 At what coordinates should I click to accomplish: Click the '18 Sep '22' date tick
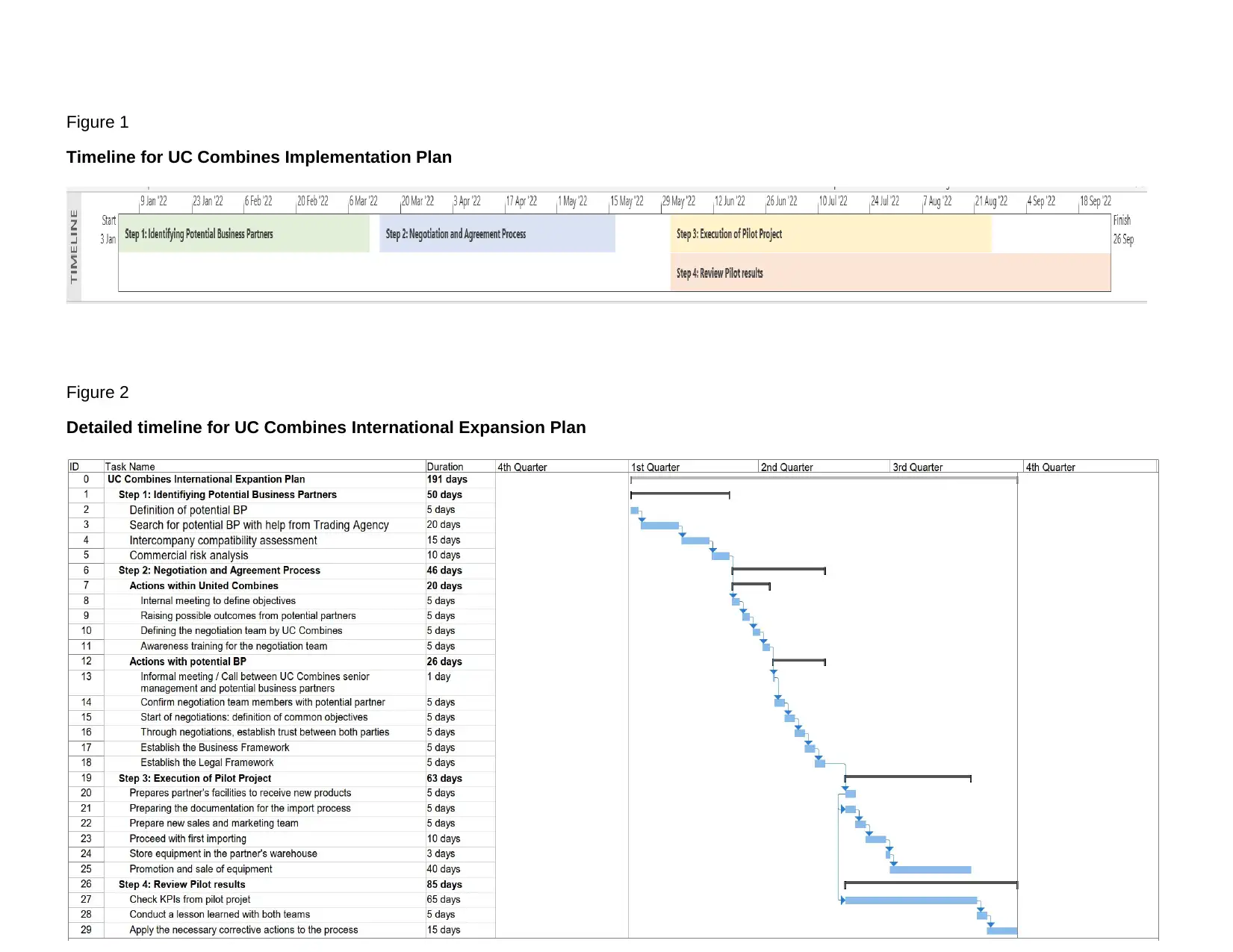click(x=1096, y=202)
